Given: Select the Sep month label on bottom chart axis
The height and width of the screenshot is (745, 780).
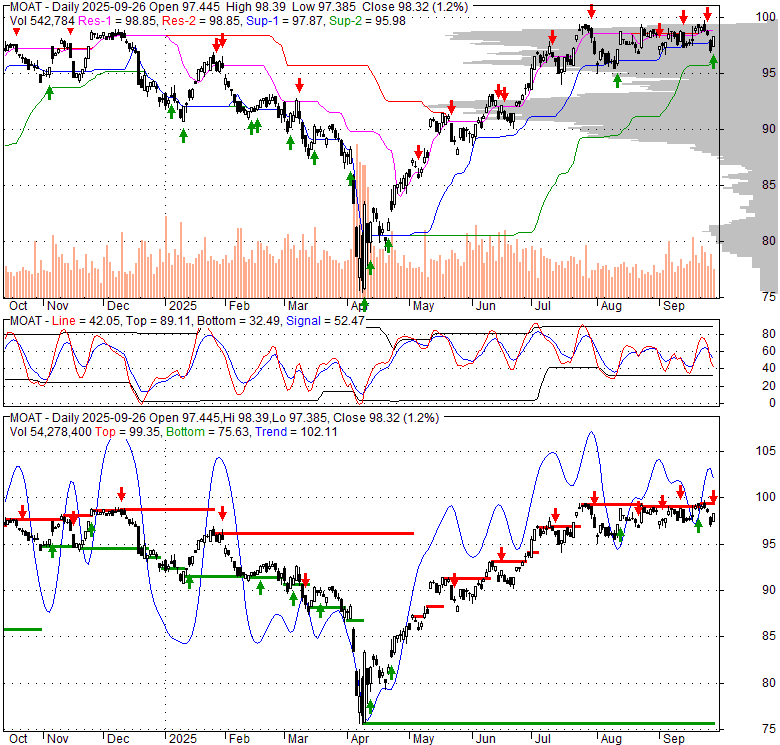Looking at the screenshot, I should pyautogui.click(x=674, y=739).
